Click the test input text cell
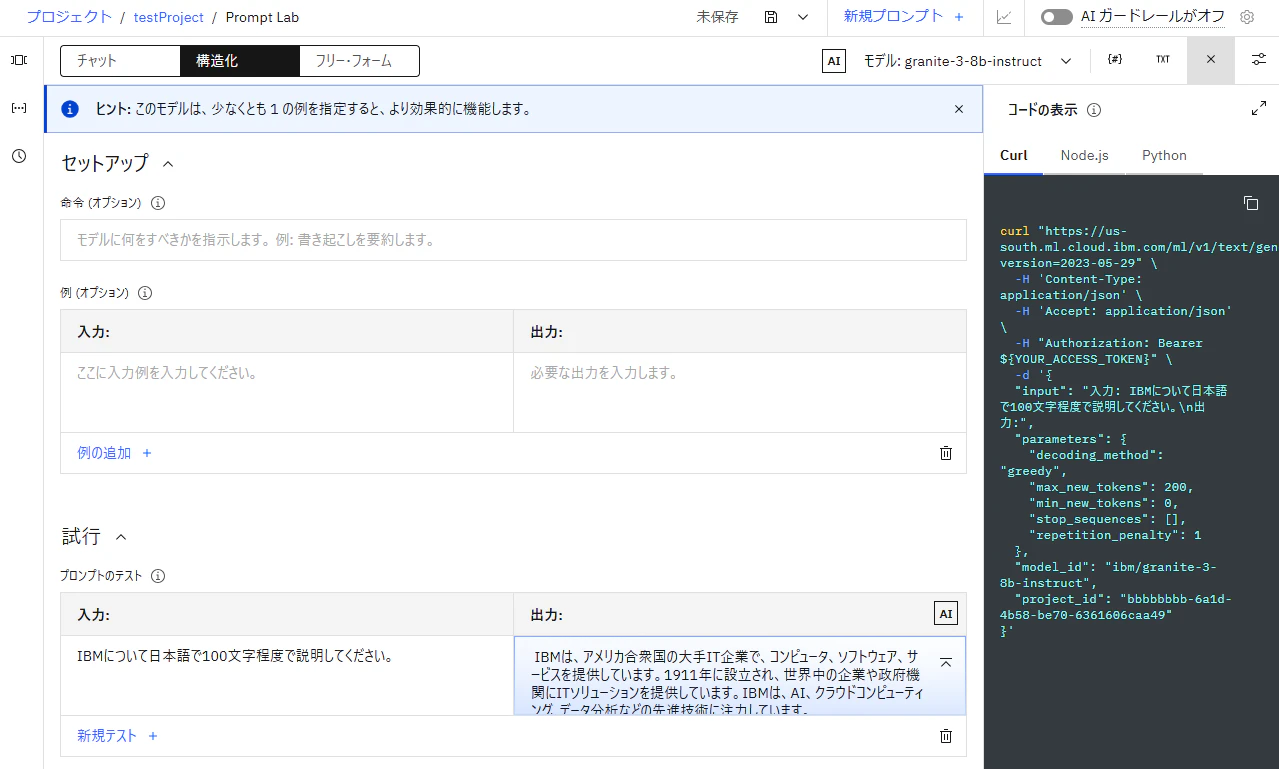The height and width of the screenshot is (769, 1279). (x=287, y=675)
